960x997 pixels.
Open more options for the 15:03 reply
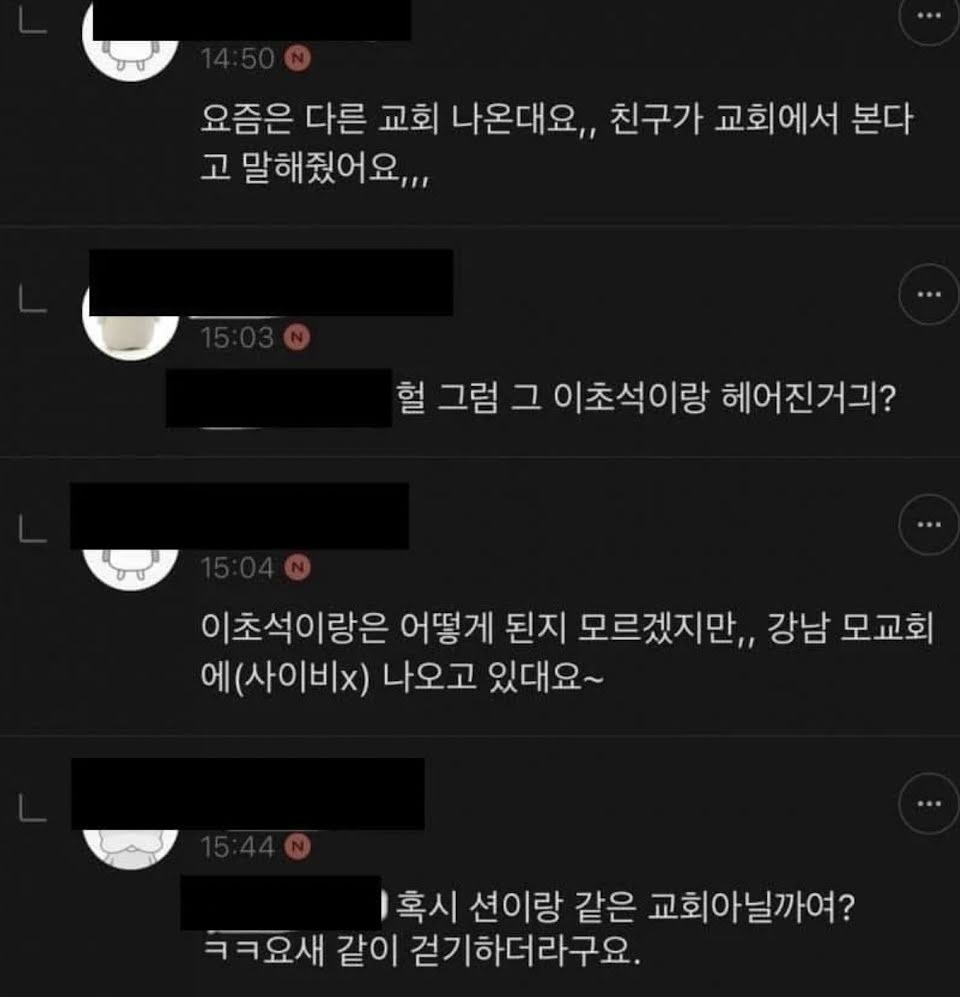tap(929, 294)
